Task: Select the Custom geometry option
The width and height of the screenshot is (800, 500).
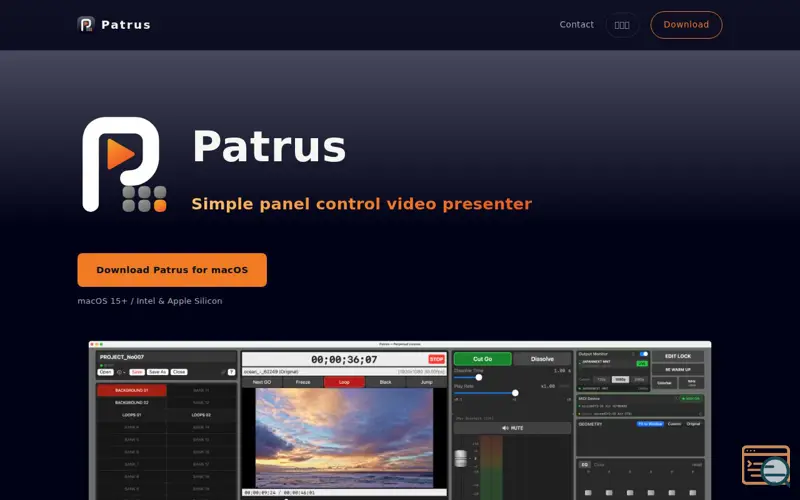Action: click(674, 424)
